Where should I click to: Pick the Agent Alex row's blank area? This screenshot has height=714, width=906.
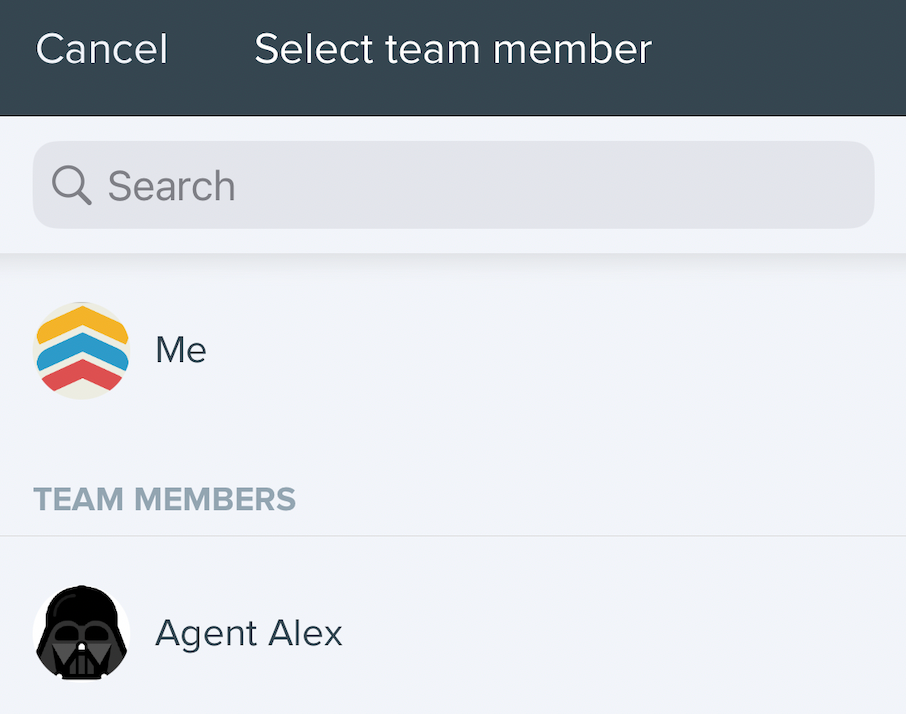(x=624, y=633)
